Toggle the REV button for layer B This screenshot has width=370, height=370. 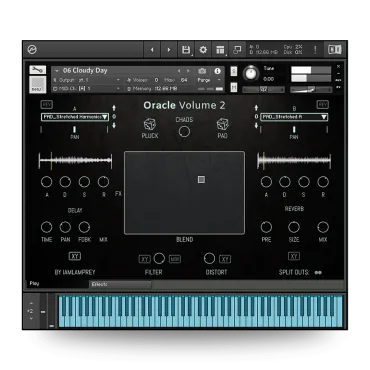pos(322,105)
